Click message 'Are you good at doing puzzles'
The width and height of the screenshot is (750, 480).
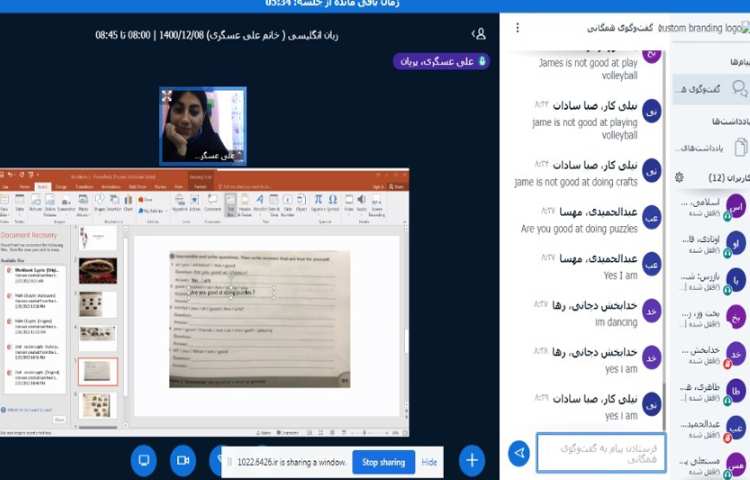point(579,229)
